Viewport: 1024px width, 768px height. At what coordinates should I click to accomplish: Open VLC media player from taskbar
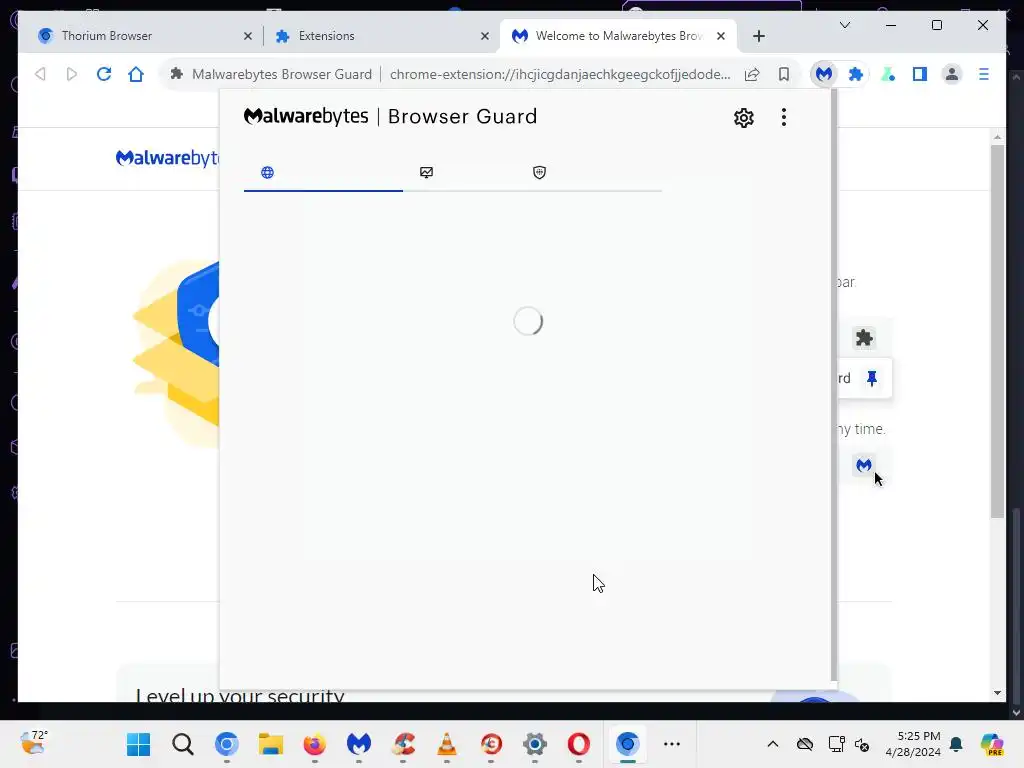pos(447,744)
